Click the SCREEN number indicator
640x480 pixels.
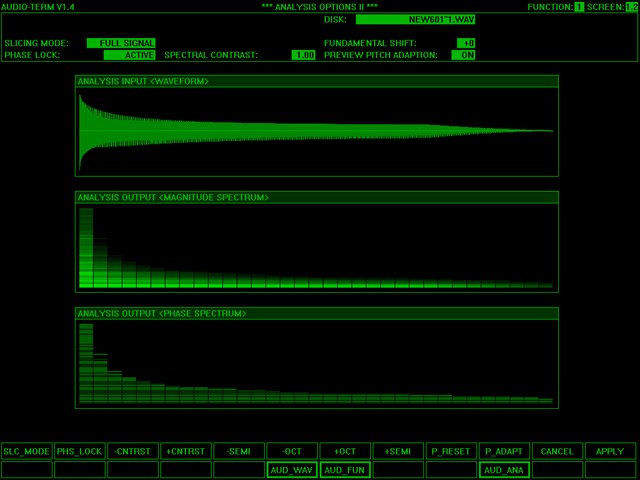[x=631, y=7]
